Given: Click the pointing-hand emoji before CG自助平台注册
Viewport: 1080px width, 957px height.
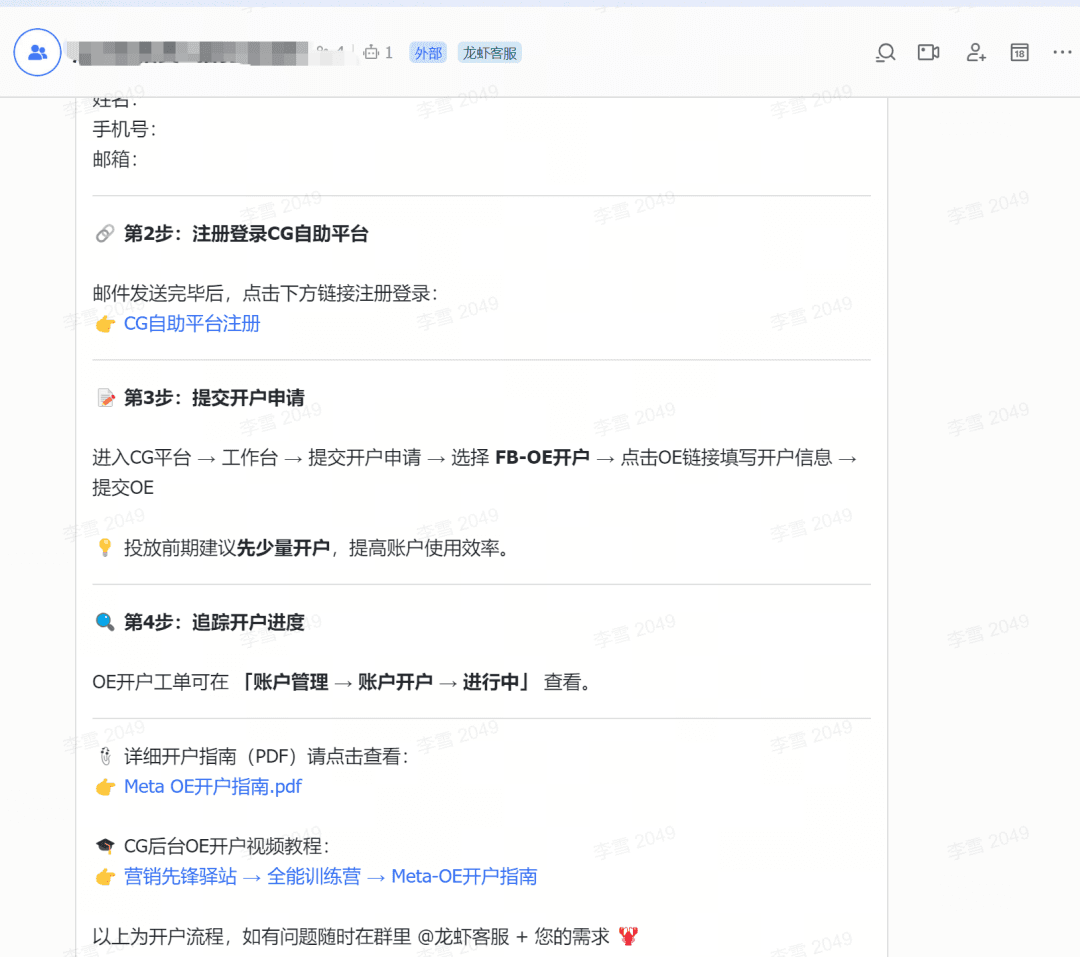Looking at the screenshot, I should point(105,324).
